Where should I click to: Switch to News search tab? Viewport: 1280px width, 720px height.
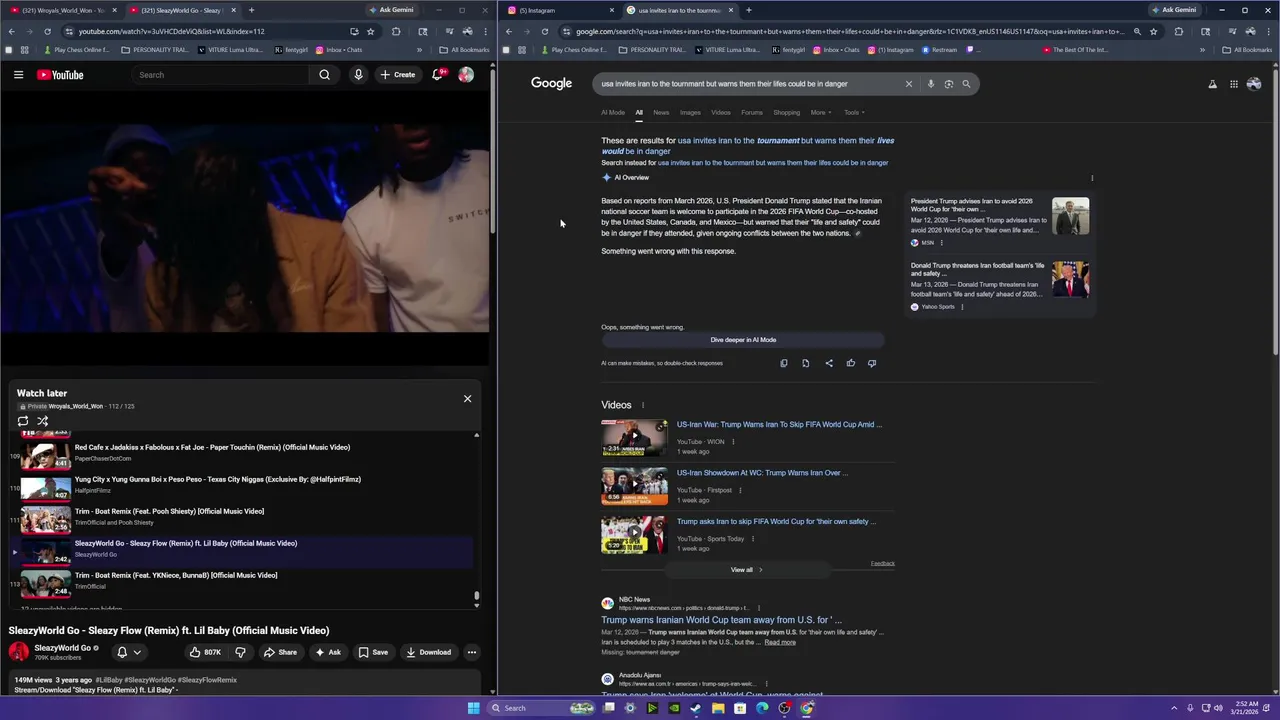tap(661, 112)
